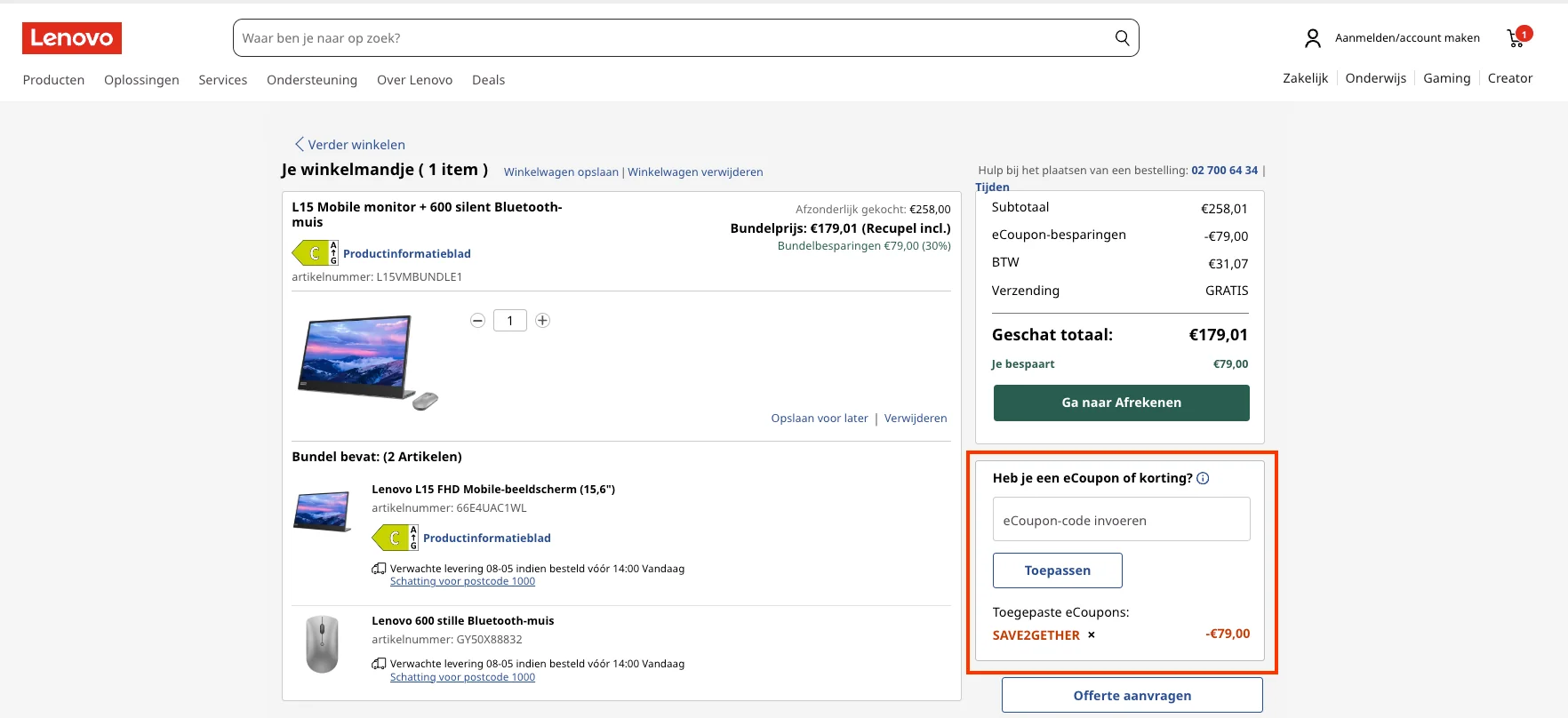Open the Producten menu
1568x718 pixels.
point(53,80)
